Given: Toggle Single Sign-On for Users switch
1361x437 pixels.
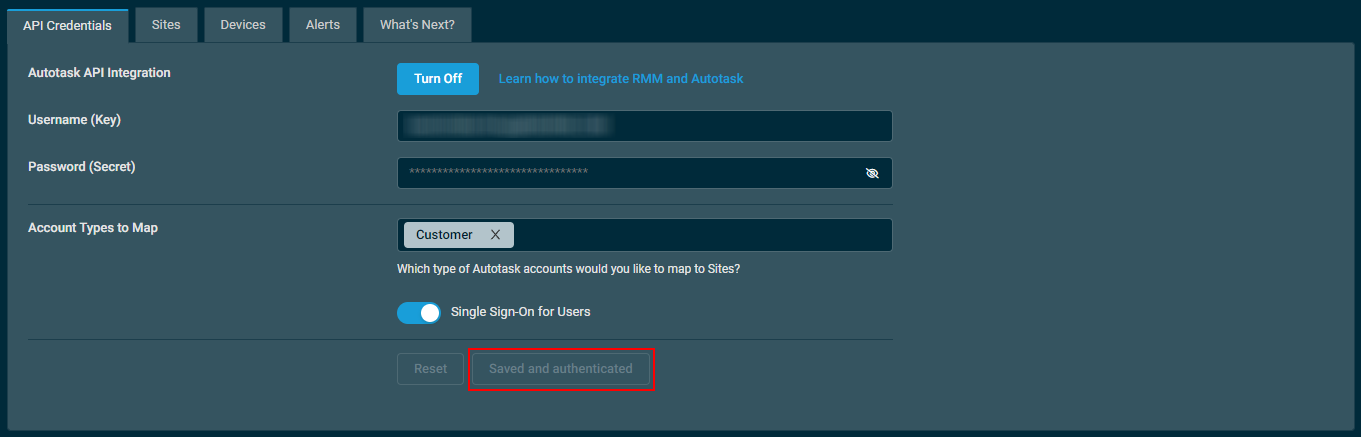Looking at the screenshot, I should 419,312.
